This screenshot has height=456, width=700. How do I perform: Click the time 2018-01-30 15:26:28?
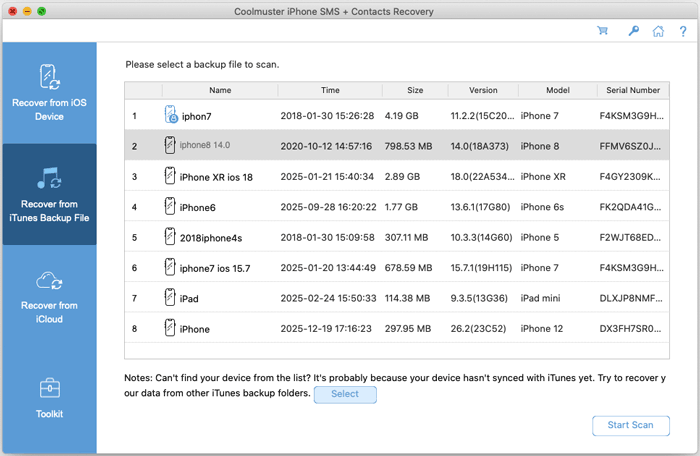click(327, 116)
